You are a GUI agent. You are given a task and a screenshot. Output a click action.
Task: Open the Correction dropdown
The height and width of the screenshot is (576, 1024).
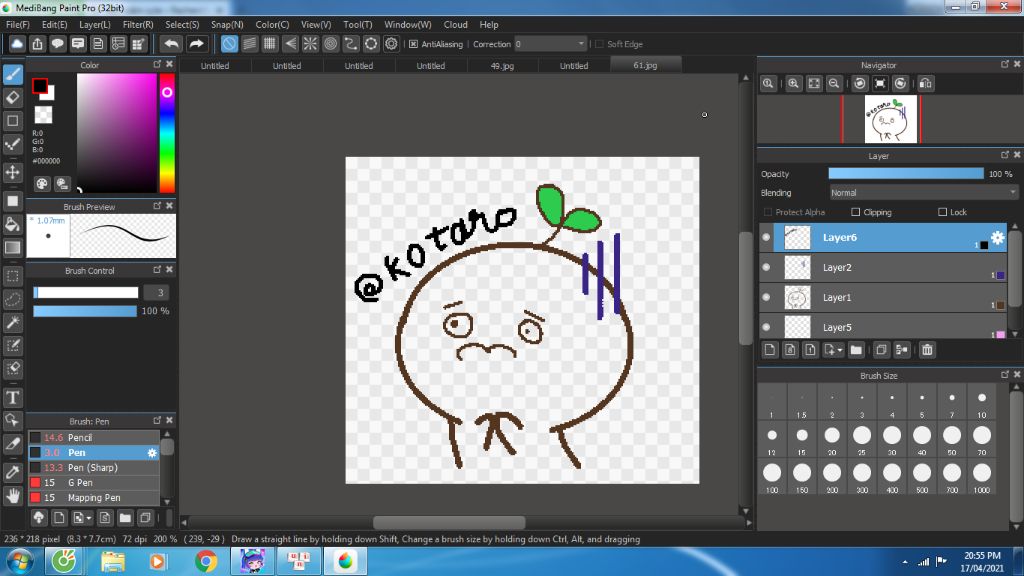tap(551, 44)
